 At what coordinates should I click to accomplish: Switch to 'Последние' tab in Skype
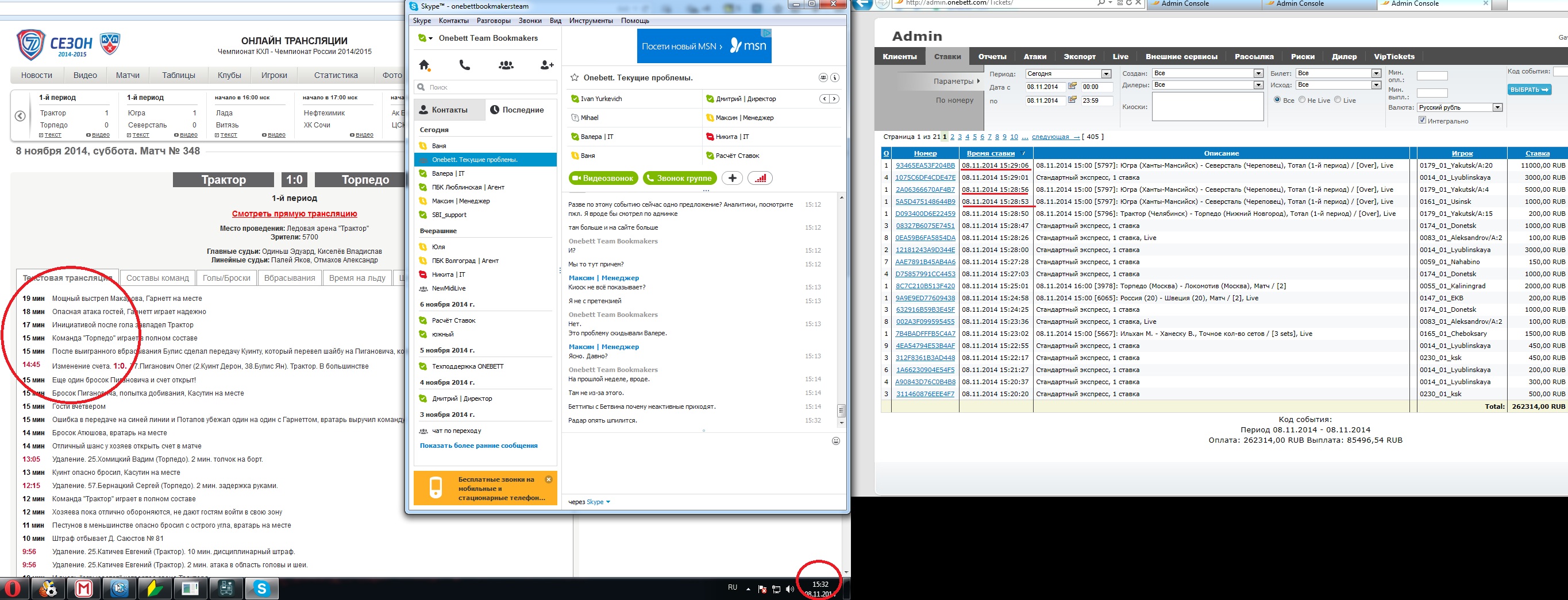(x=521, y=110)
